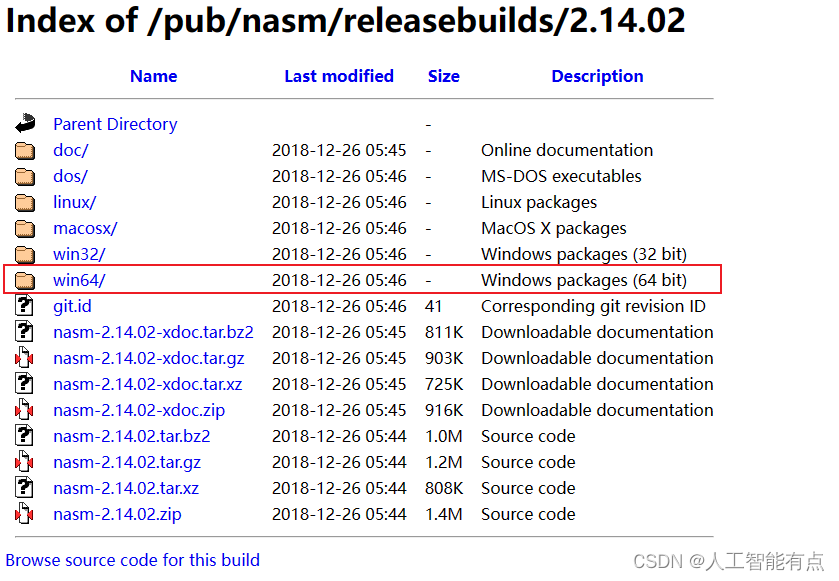Download nasm-2.14.02.tar.xz source archive
Screen dimensions: 839x581
[126, 488]
